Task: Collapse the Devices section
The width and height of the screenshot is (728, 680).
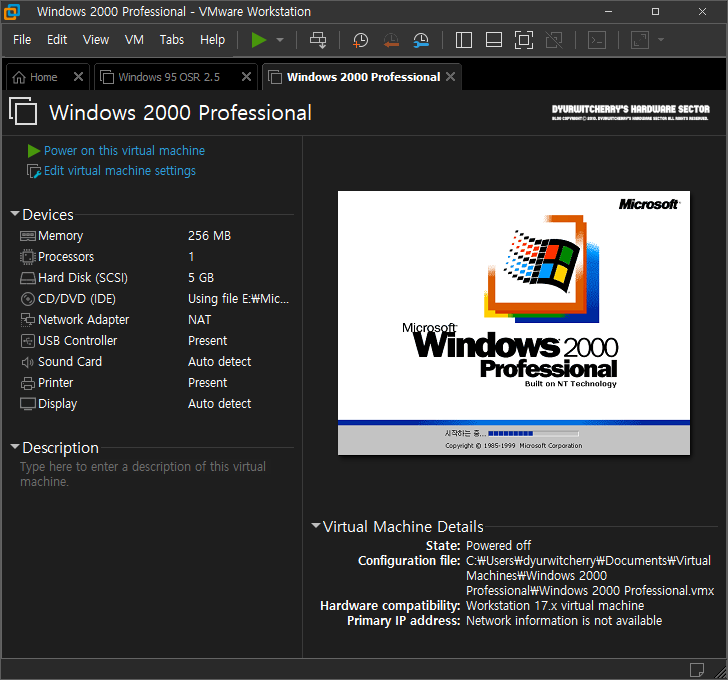Action: pyautogui.click(x=15, y=214)
